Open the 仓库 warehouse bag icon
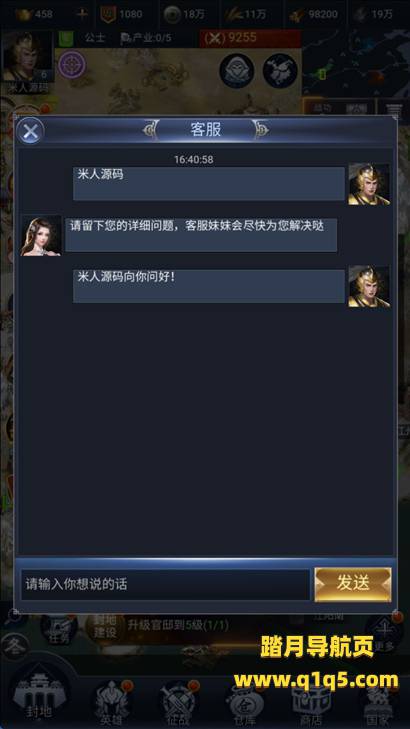Viewport: 410px width, 729px height. pyautogui.click(x=244, y=704)
